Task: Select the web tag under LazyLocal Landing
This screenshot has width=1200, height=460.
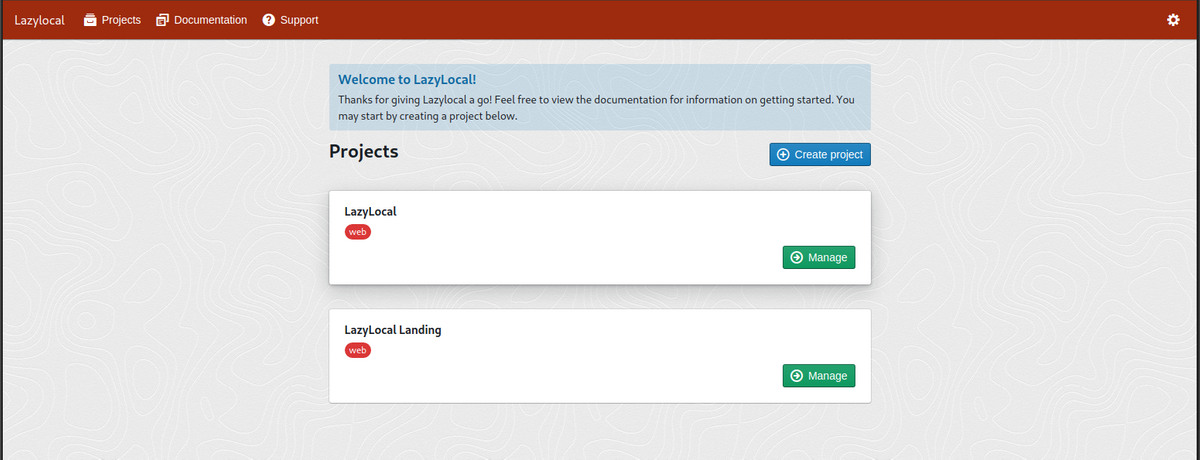Action: [x=357, y=350]
